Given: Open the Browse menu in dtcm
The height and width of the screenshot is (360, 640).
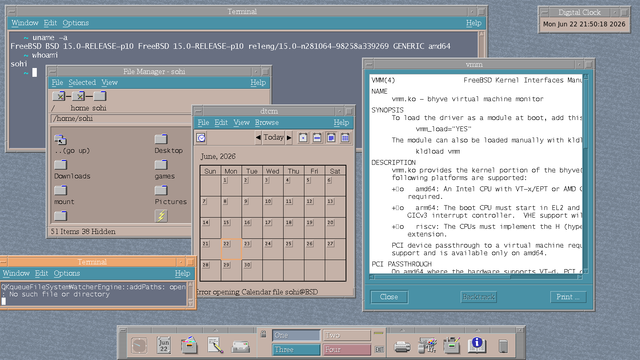Looking at the screenshot, I should pos(267,122).
